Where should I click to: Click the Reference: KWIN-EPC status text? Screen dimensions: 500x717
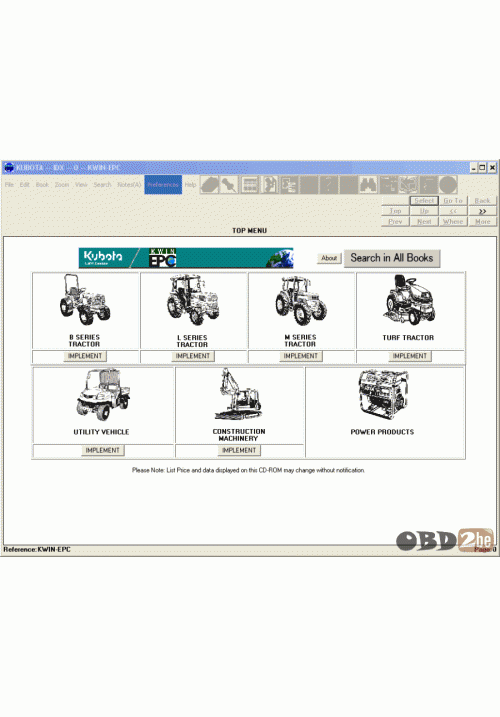coord(37,550)
